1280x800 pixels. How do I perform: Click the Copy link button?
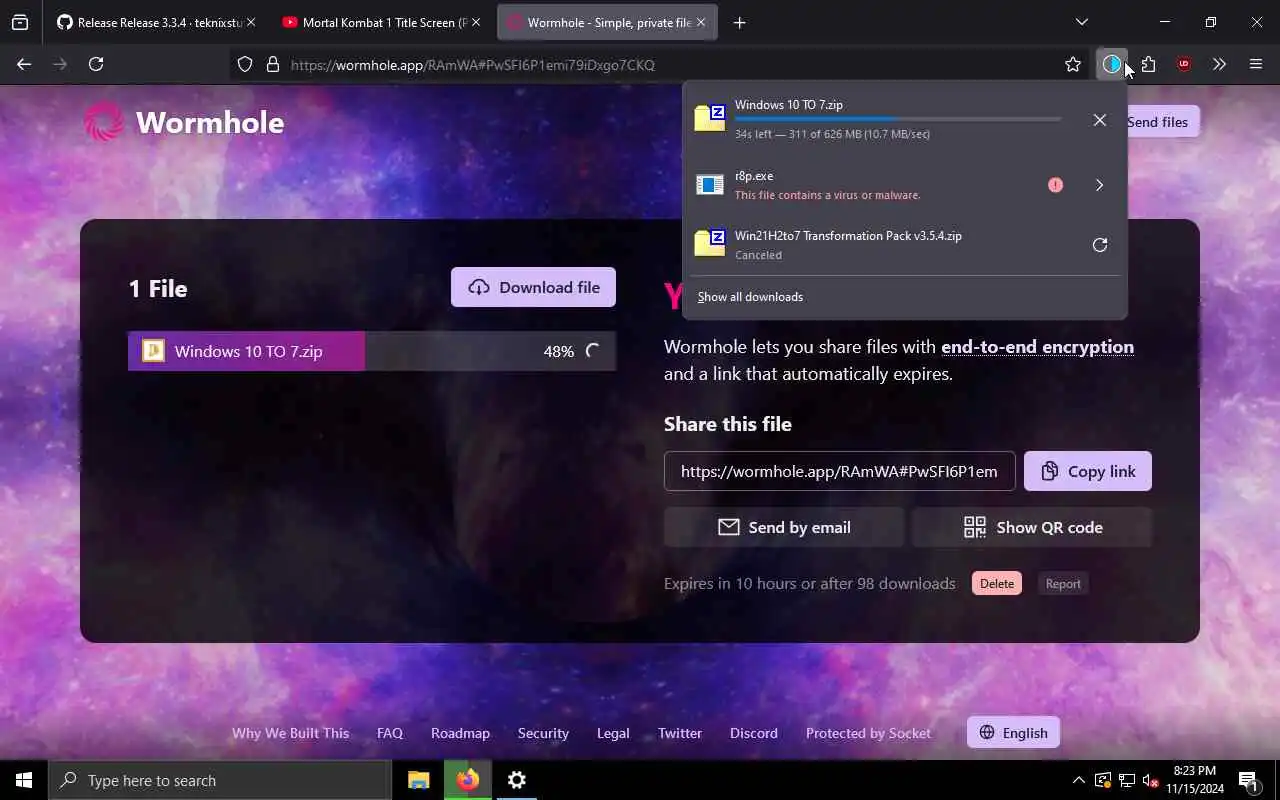[x=1088, y=471]
